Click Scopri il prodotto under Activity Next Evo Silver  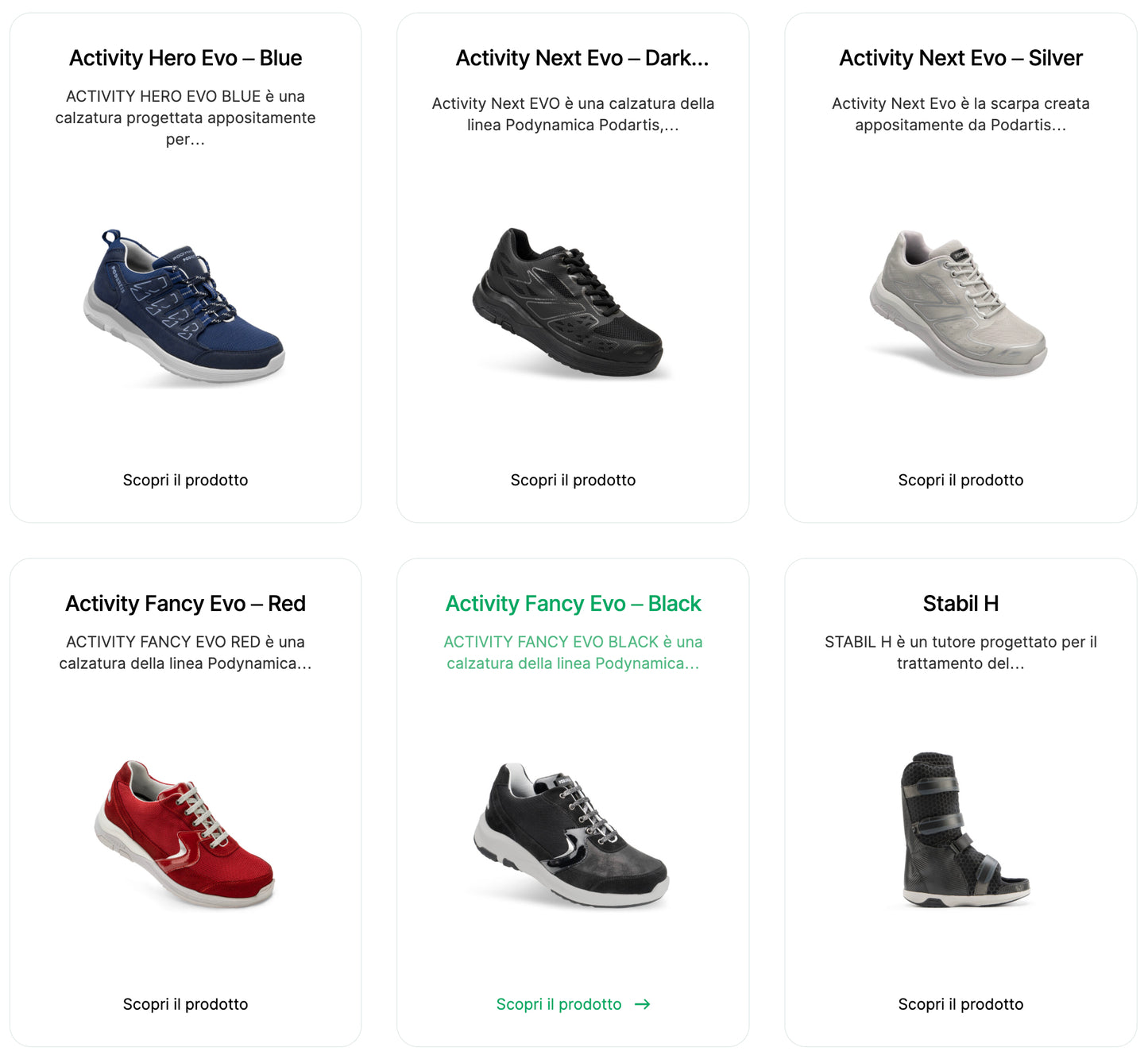point(961,480)
